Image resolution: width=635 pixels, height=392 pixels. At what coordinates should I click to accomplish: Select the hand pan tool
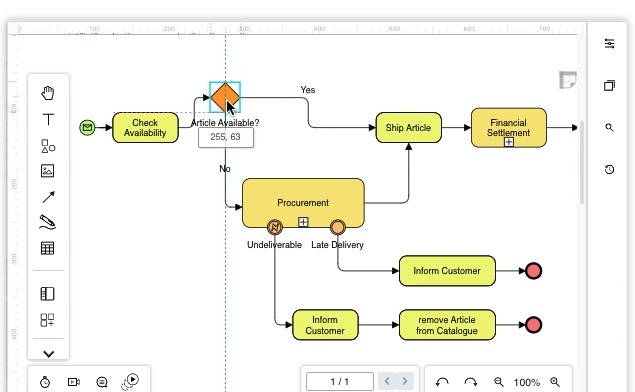click(x=48, y=93)
